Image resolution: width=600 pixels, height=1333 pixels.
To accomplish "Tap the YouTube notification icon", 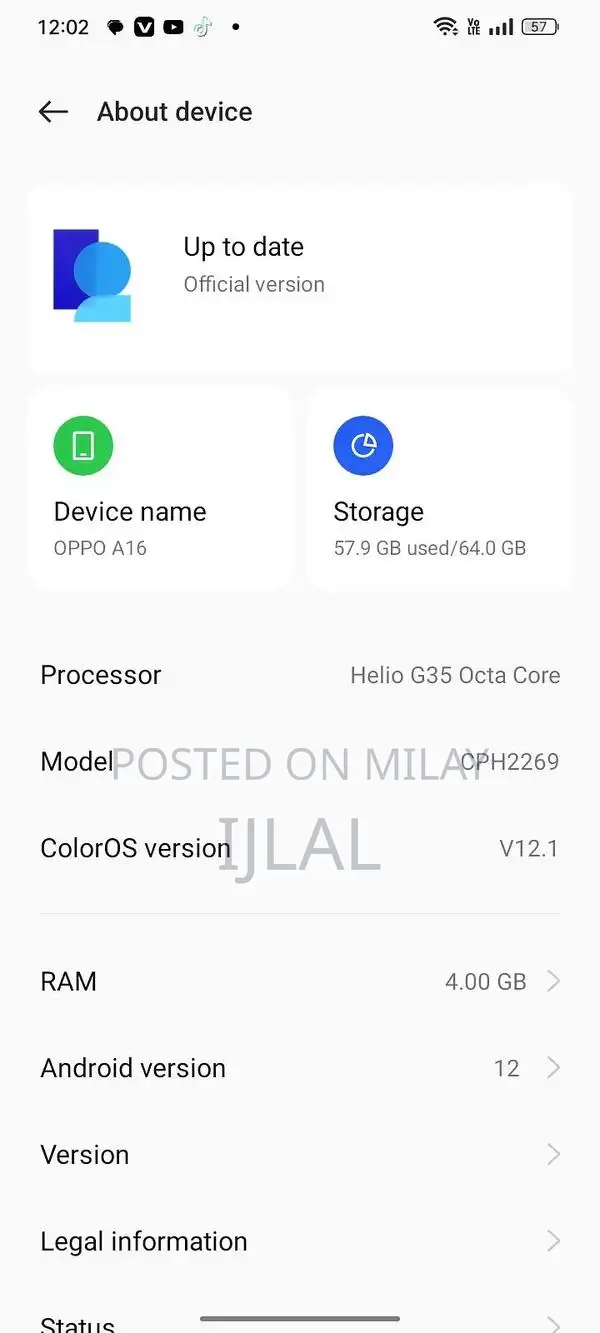I will tap(171, 27).
